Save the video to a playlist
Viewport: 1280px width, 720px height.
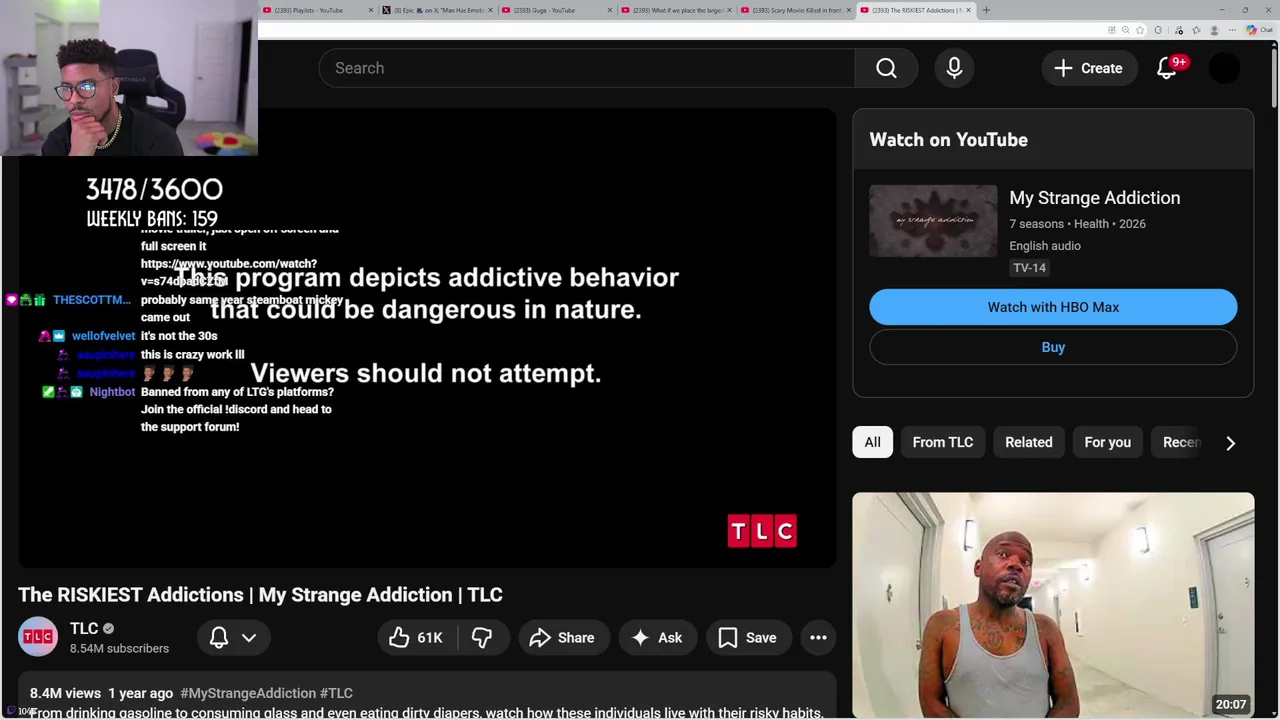pos(748,637)
